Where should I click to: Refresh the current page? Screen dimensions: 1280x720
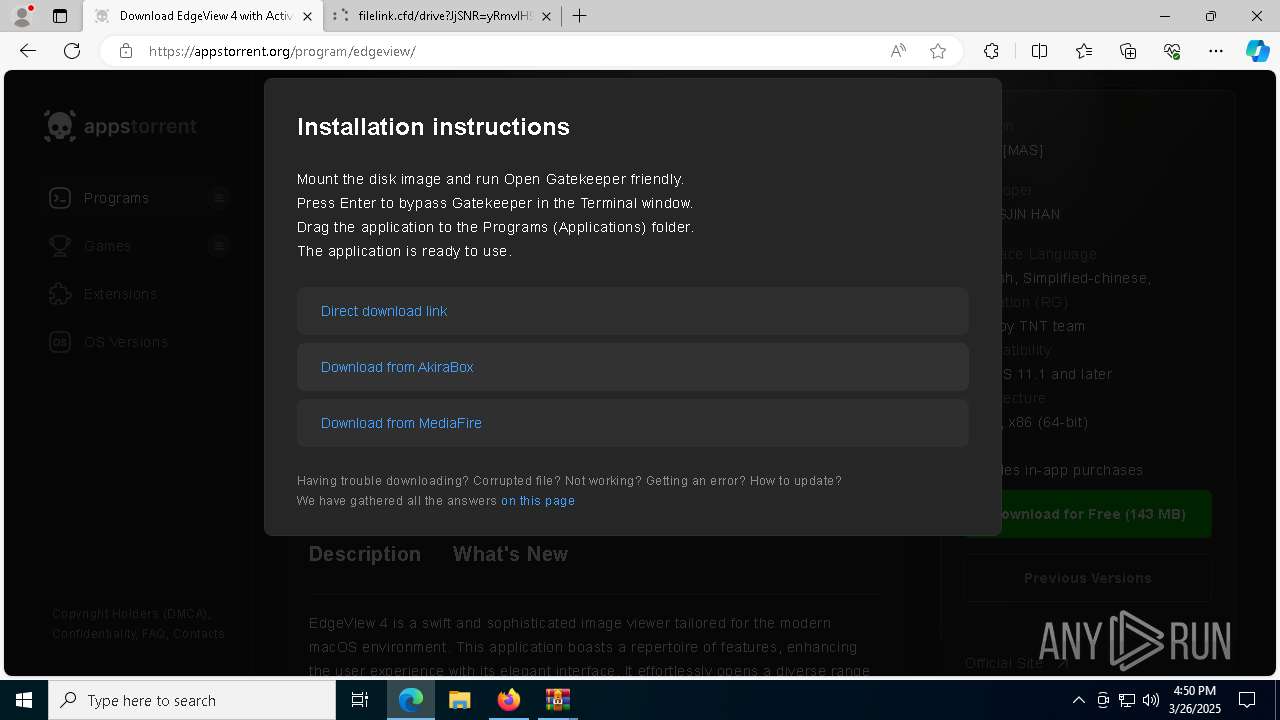(72, 51)
